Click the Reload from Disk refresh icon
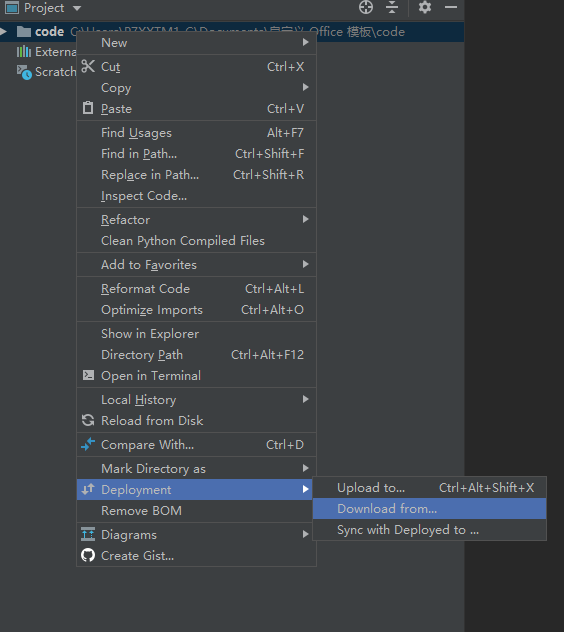This screenshot has width=564, height=632. (x=88, y=420)
